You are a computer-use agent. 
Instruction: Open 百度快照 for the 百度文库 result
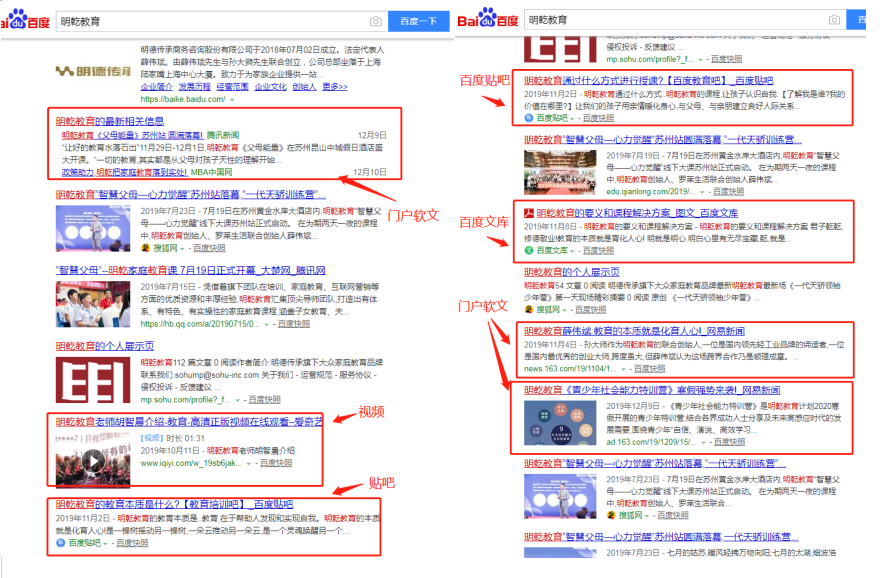pos(599,250)
